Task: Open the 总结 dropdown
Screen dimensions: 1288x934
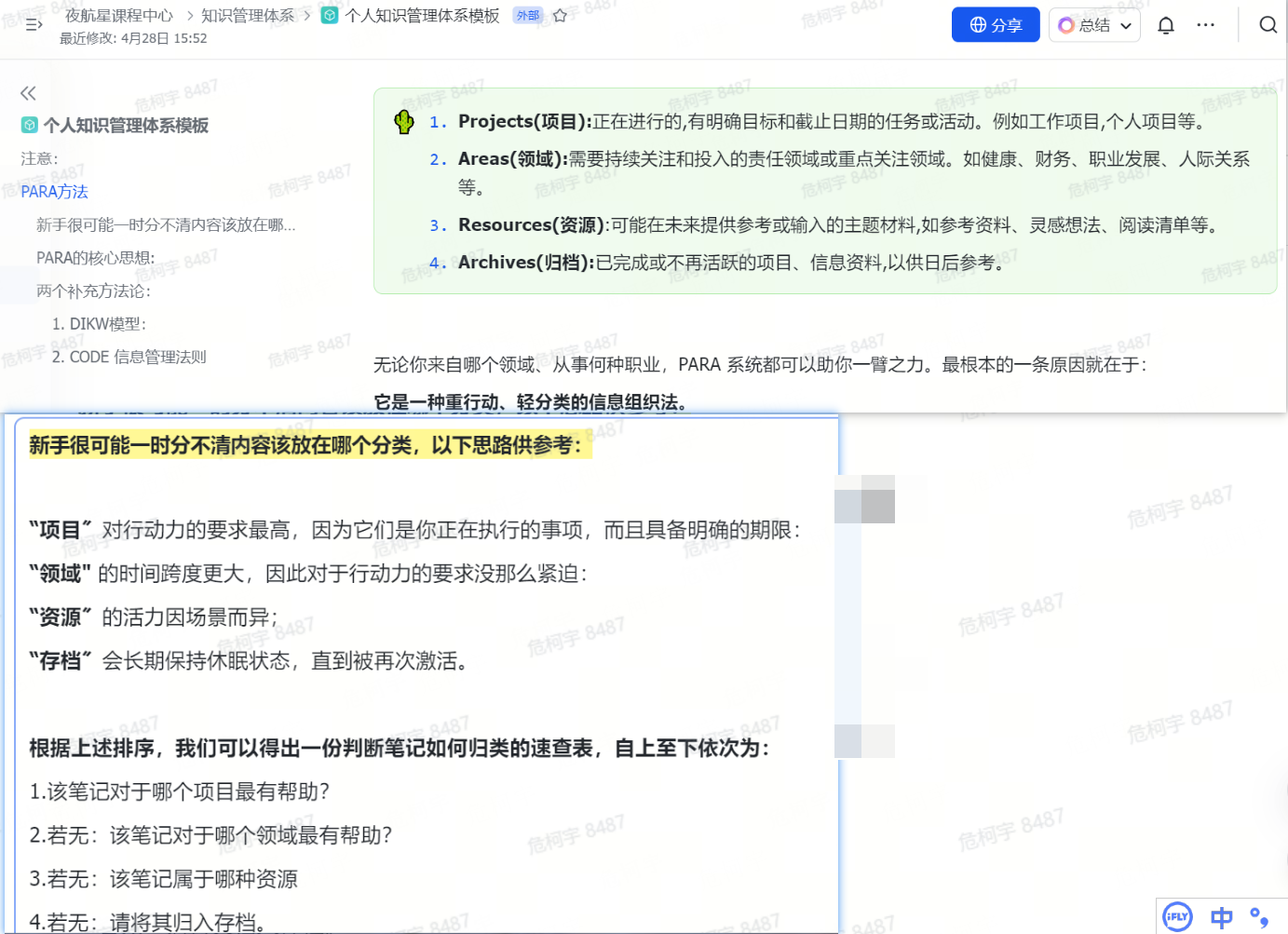Action: (x=1094, y=25)
